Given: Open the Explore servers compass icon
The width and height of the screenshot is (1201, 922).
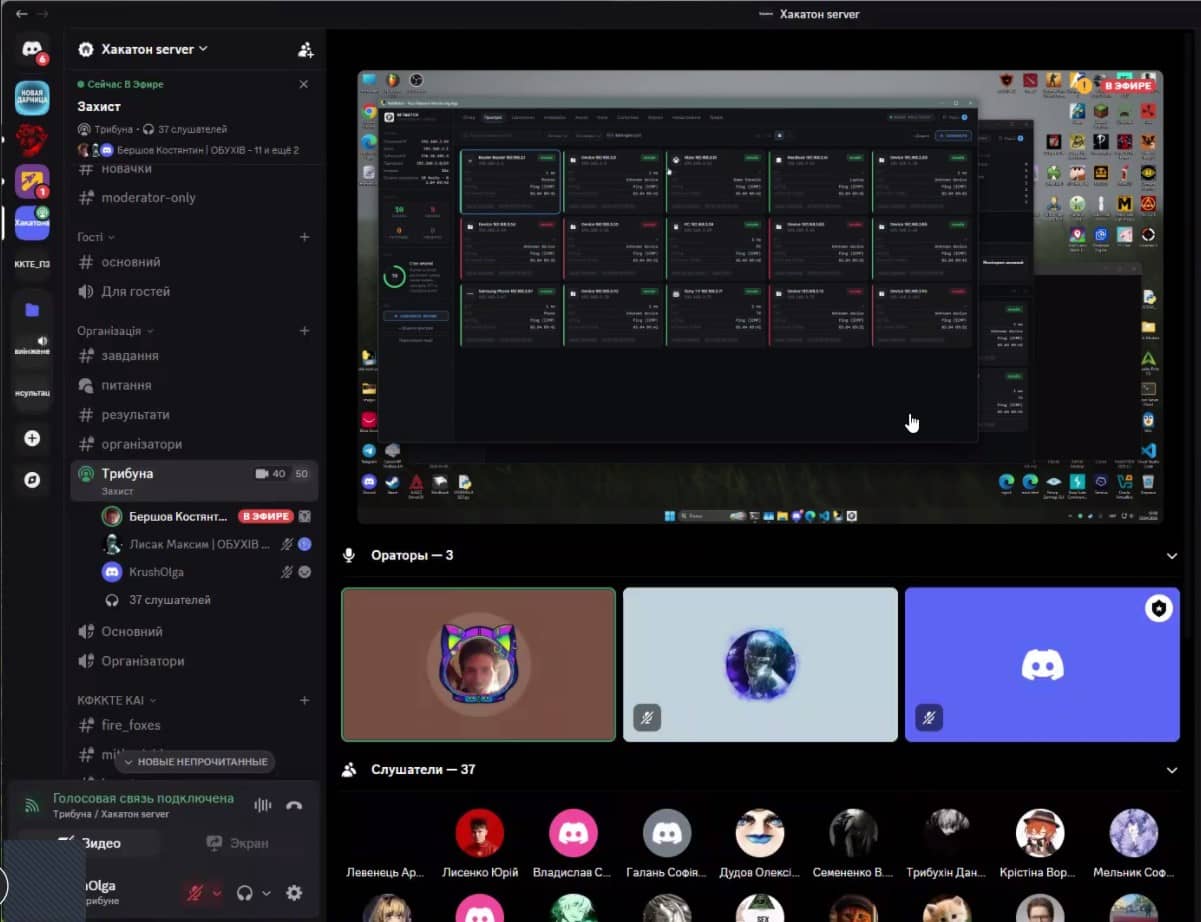Looking at the screenshot, I should 32,480.
